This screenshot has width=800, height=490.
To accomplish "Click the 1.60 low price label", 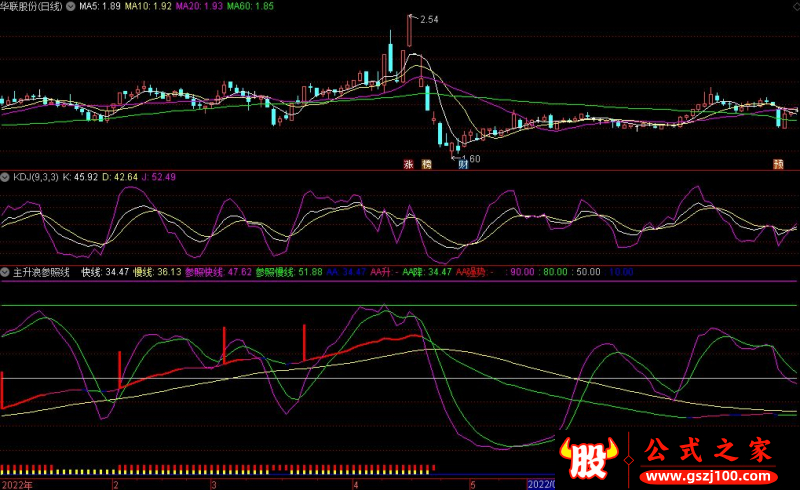I will coord(471,159).
